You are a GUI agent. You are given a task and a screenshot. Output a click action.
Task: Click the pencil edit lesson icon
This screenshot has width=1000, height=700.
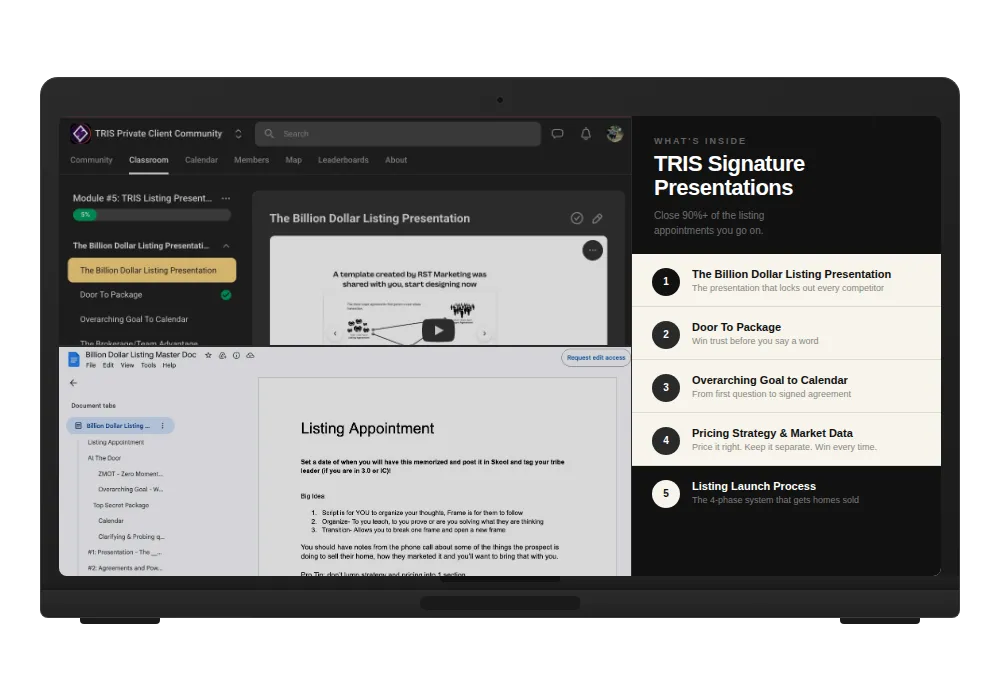click(x=597, y=219)
